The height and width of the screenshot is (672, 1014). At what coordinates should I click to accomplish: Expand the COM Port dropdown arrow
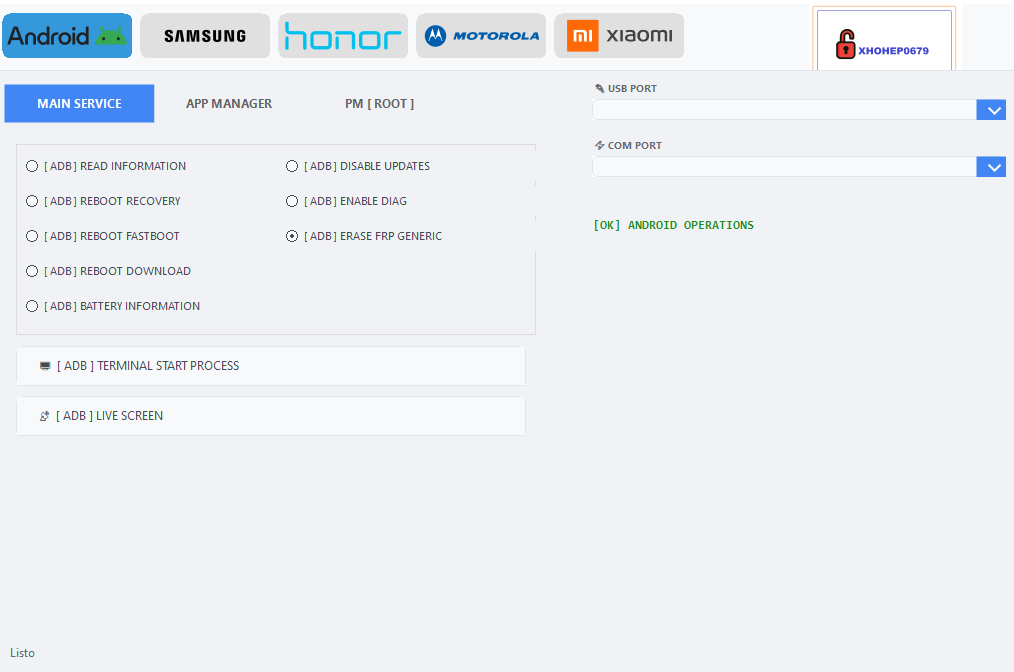coord(991,167)
